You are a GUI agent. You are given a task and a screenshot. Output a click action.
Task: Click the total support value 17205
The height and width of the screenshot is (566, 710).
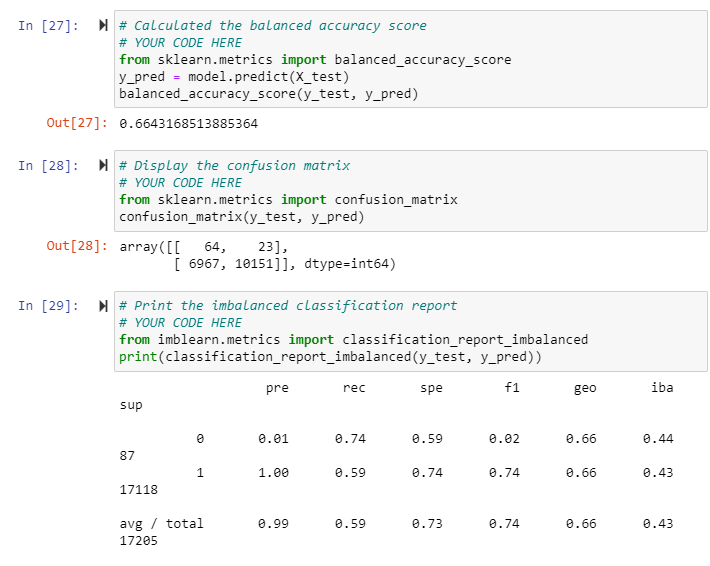pyautogui.click(x=139, y=541)
